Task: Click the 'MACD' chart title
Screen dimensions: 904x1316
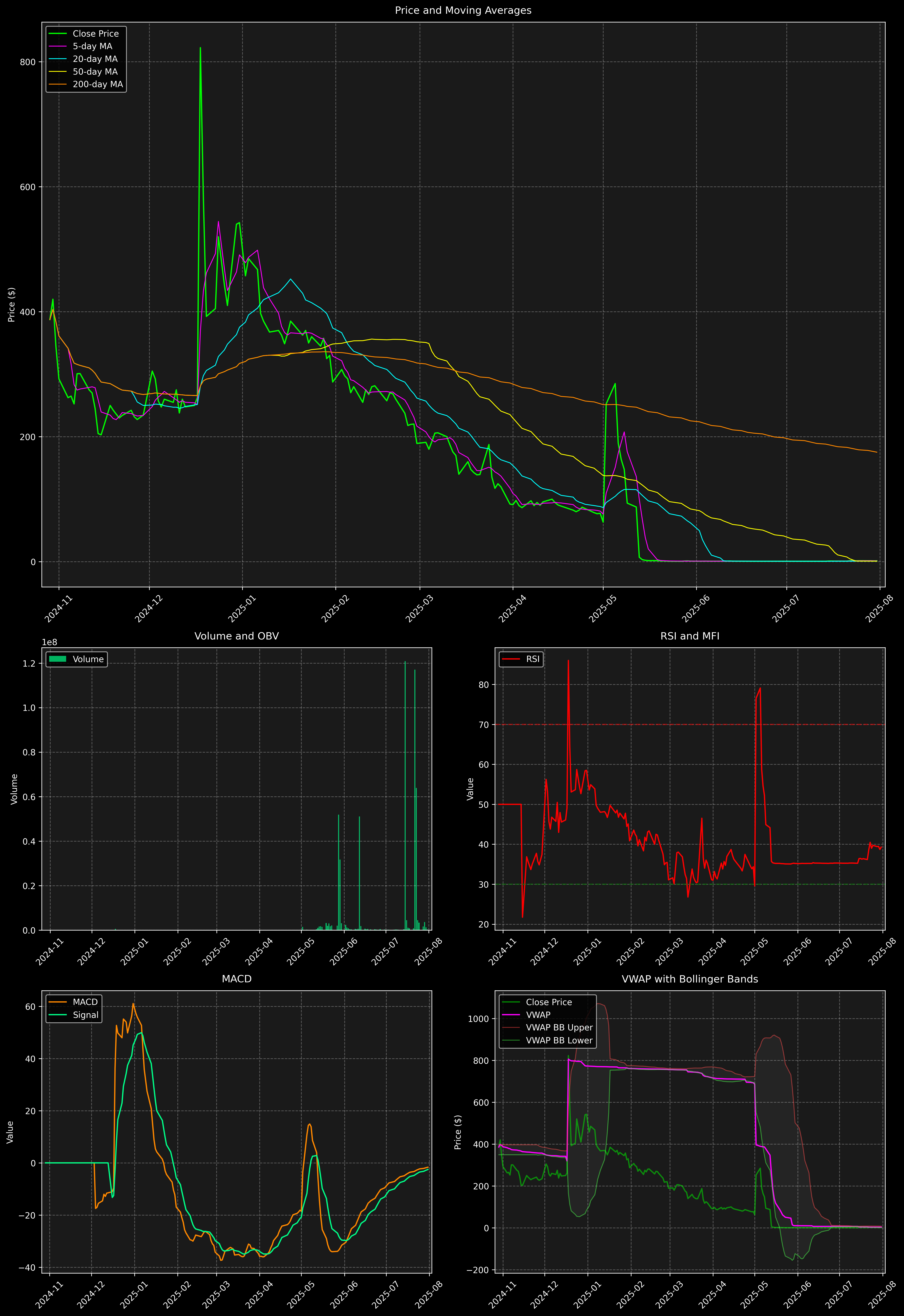Action: click(237, 979)
